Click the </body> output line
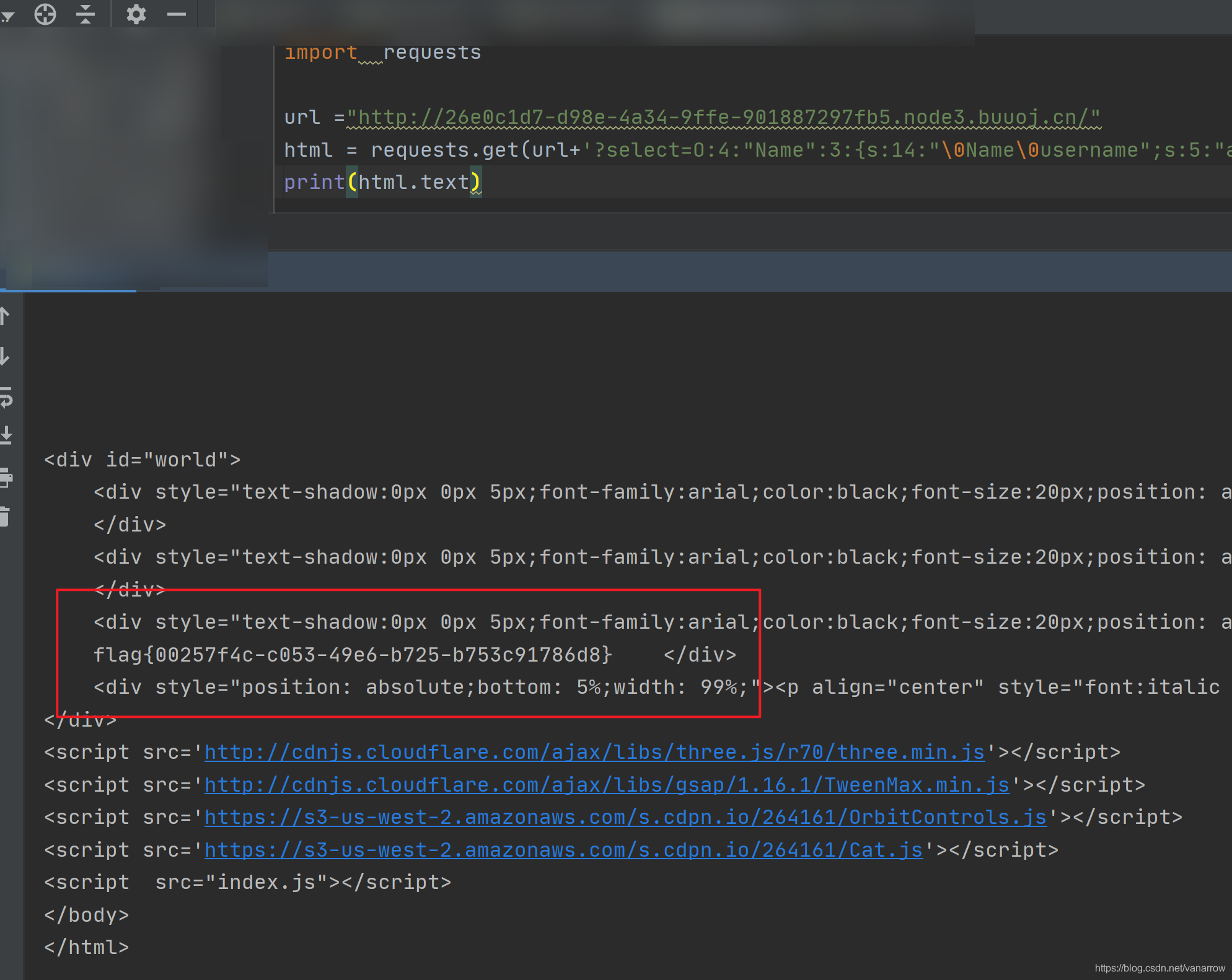Image resolution: width=1232 pixels, height=980 pixels. click(x=86, y=915)
